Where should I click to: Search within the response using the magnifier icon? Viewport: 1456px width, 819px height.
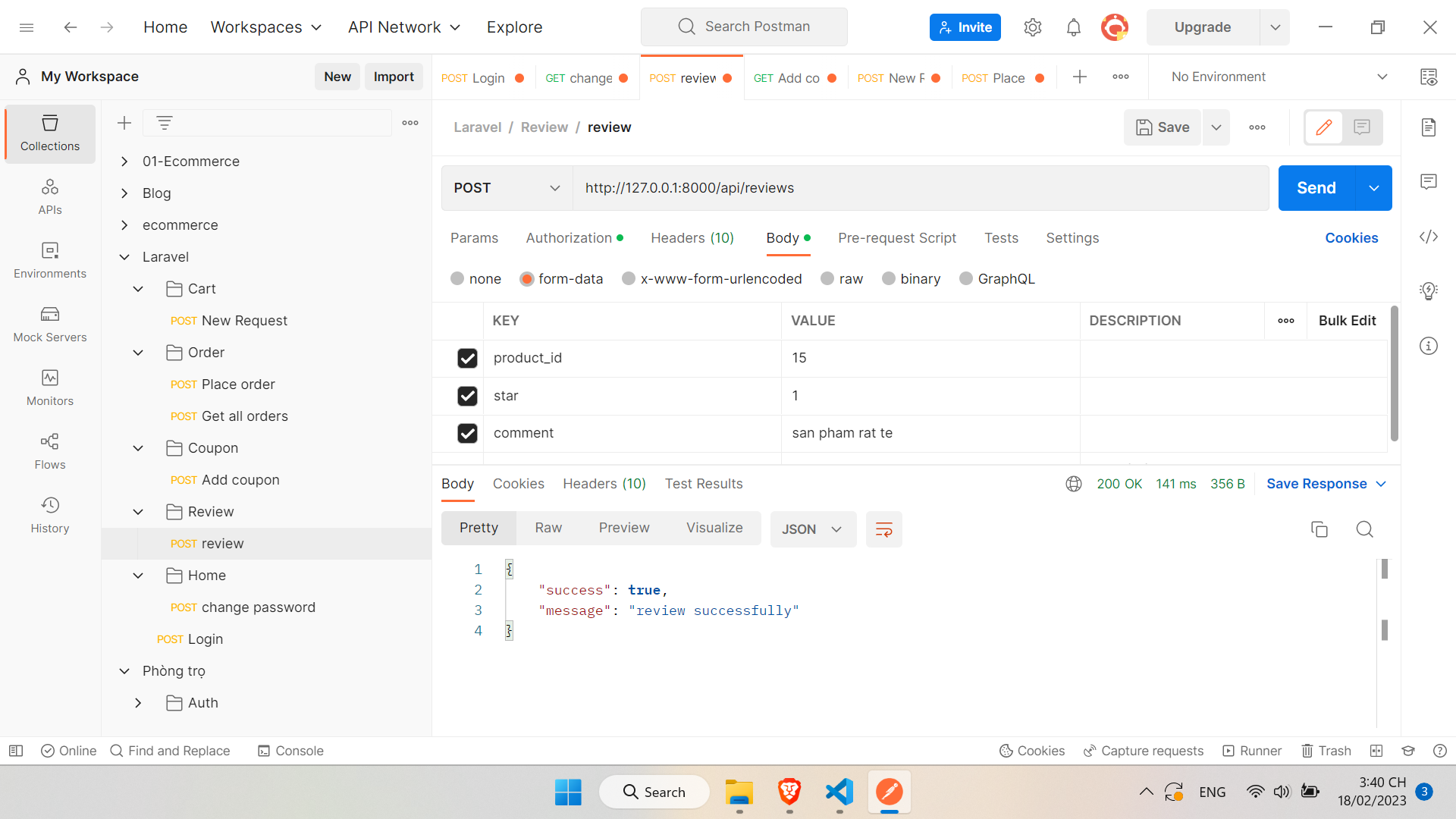click(1364, 529)
